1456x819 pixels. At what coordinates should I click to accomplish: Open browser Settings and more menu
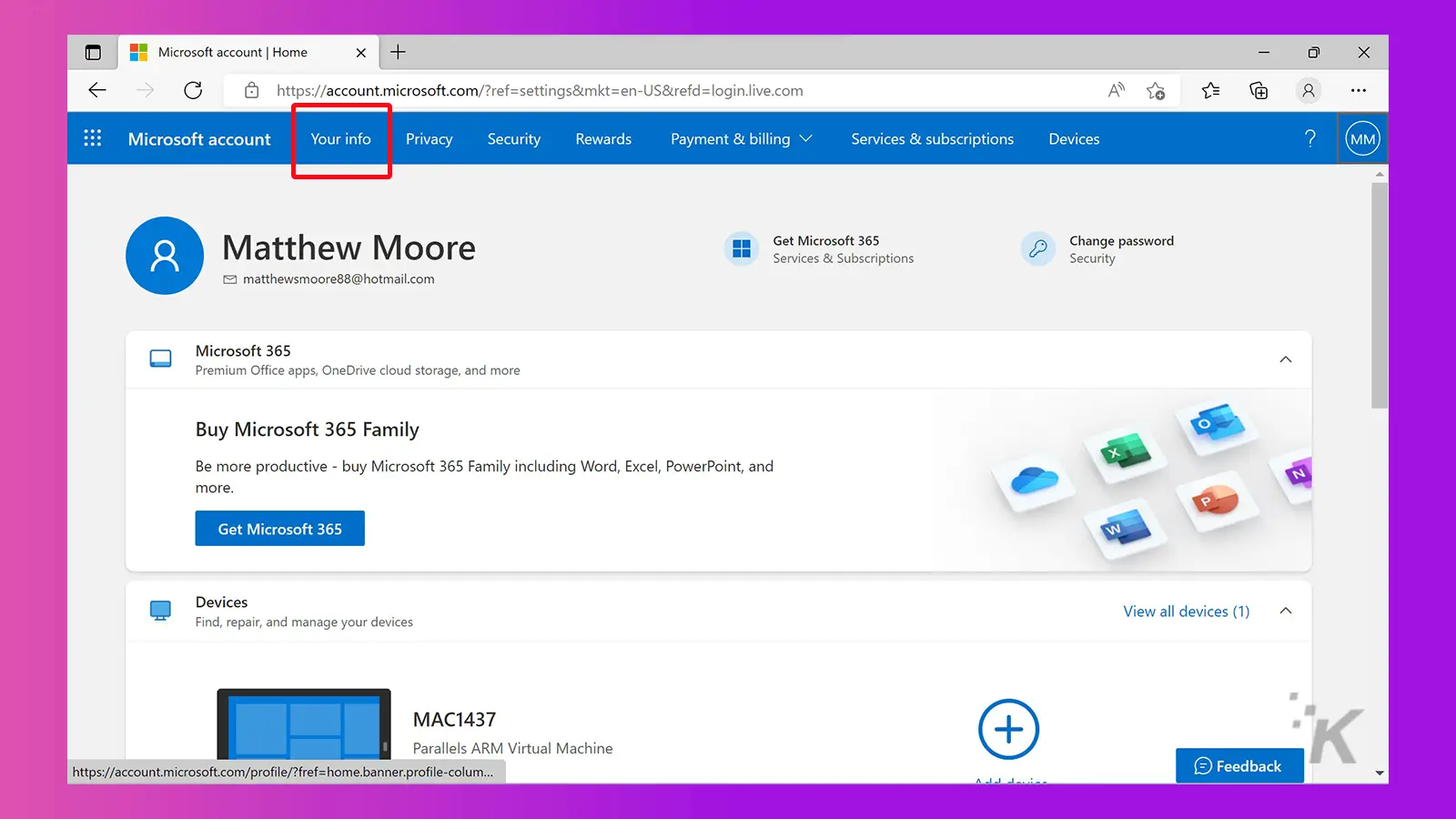1359,90
